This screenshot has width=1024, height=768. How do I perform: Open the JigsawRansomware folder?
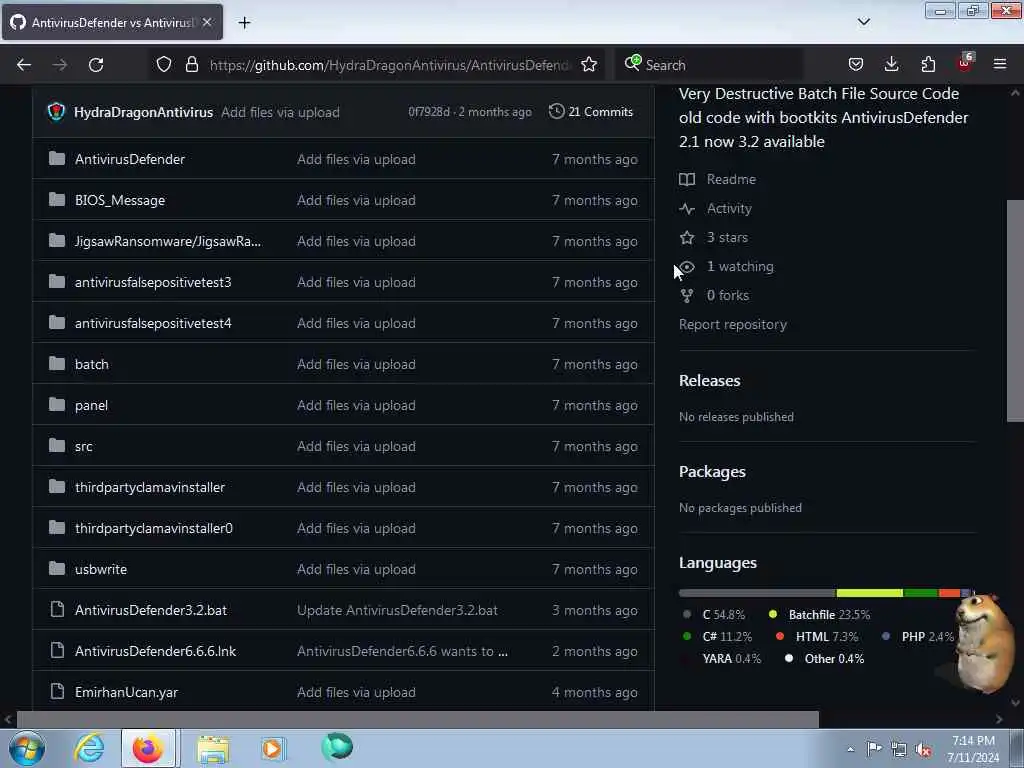pos(168,242)
